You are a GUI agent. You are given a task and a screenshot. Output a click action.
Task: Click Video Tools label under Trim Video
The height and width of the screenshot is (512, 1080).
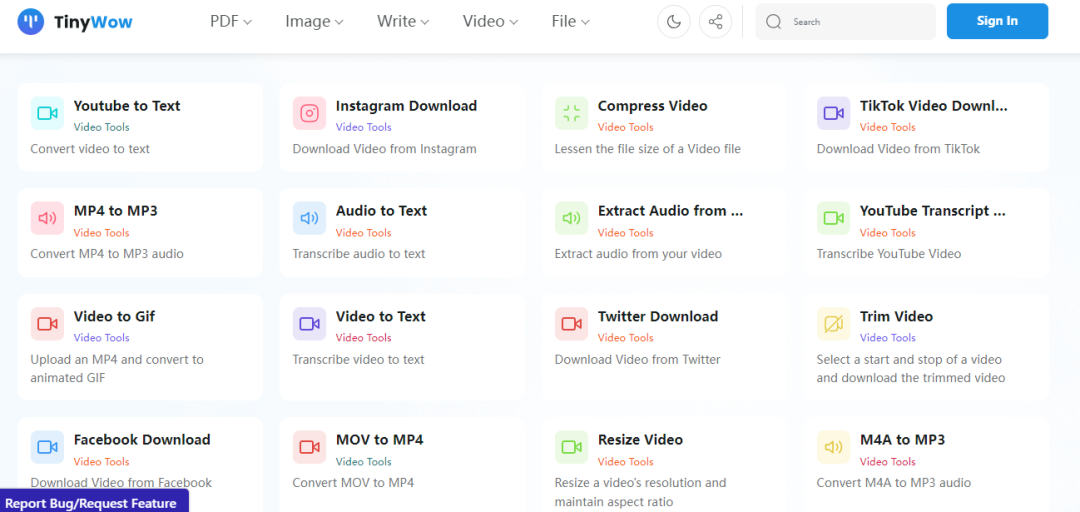[x=888, y=338]
